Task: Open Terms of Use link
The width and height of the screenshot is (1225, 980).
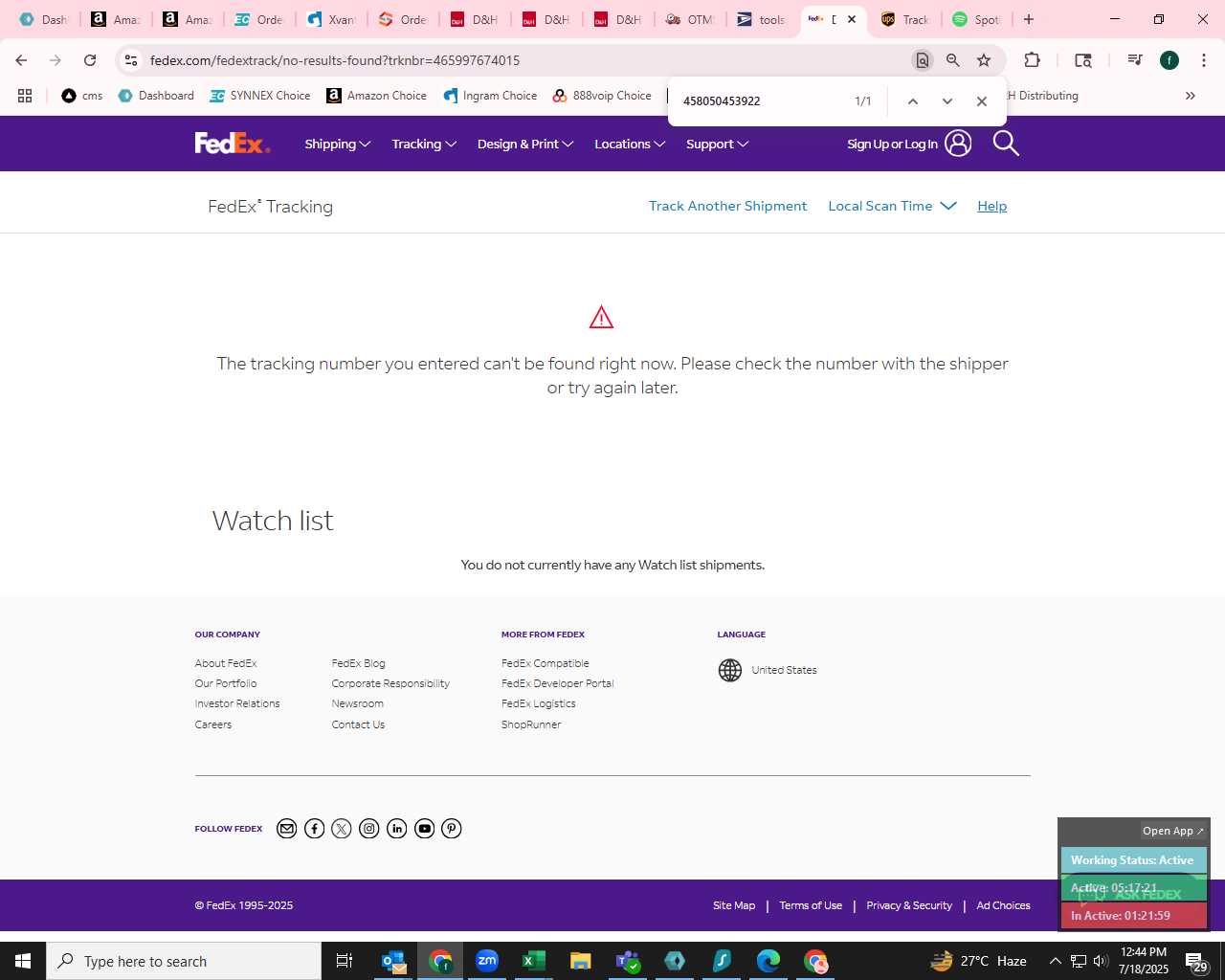Action: point(811,905)
